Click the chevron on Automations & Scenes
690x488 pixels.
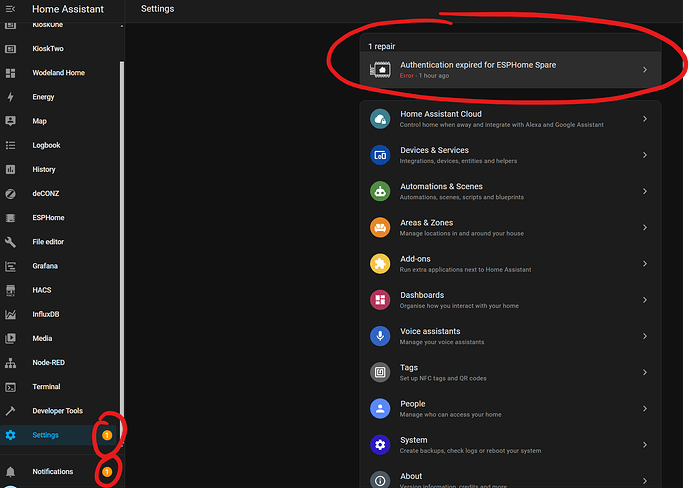pos(645,191)
